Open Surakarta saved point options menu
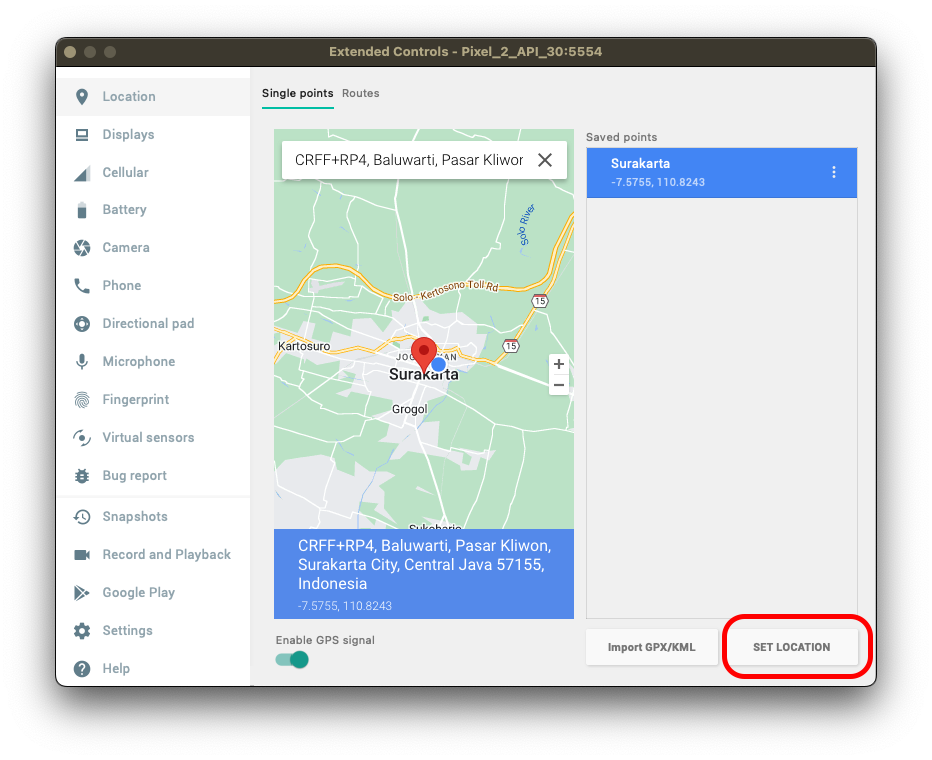This screenshot has height=760, width=932. [834, 172]
